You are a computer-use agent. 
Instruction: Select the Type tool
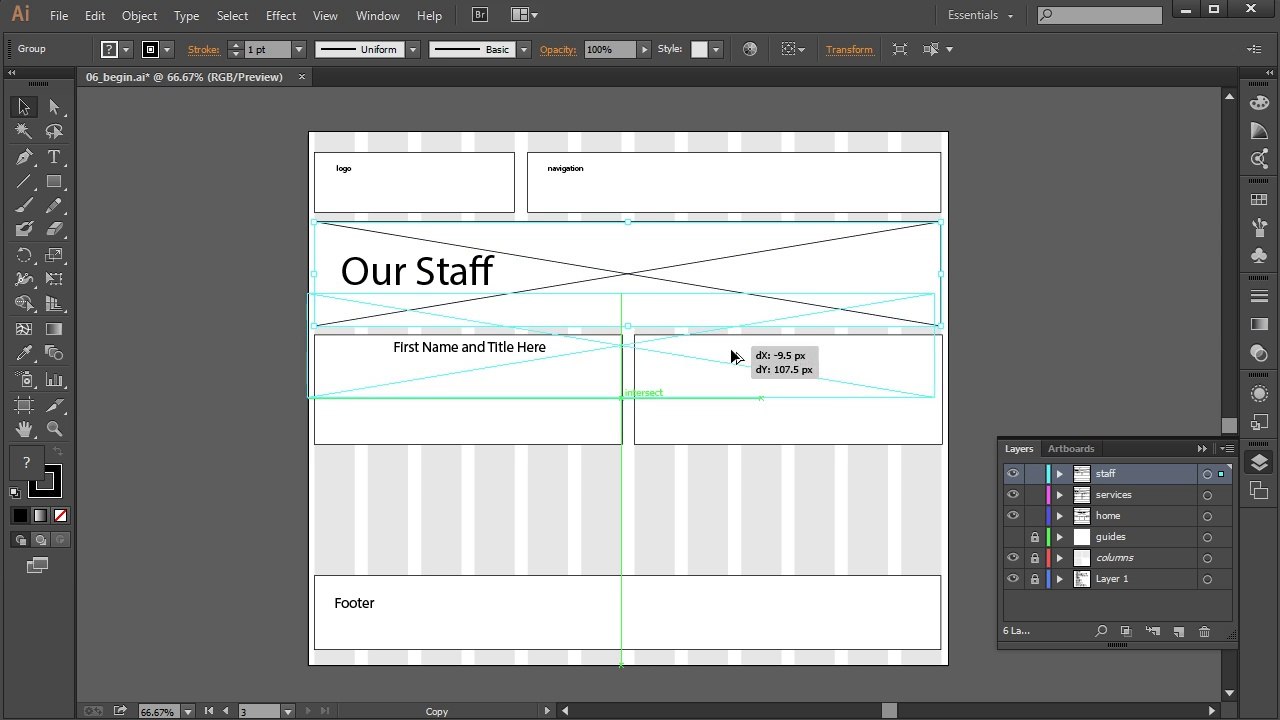coord(54,157)
